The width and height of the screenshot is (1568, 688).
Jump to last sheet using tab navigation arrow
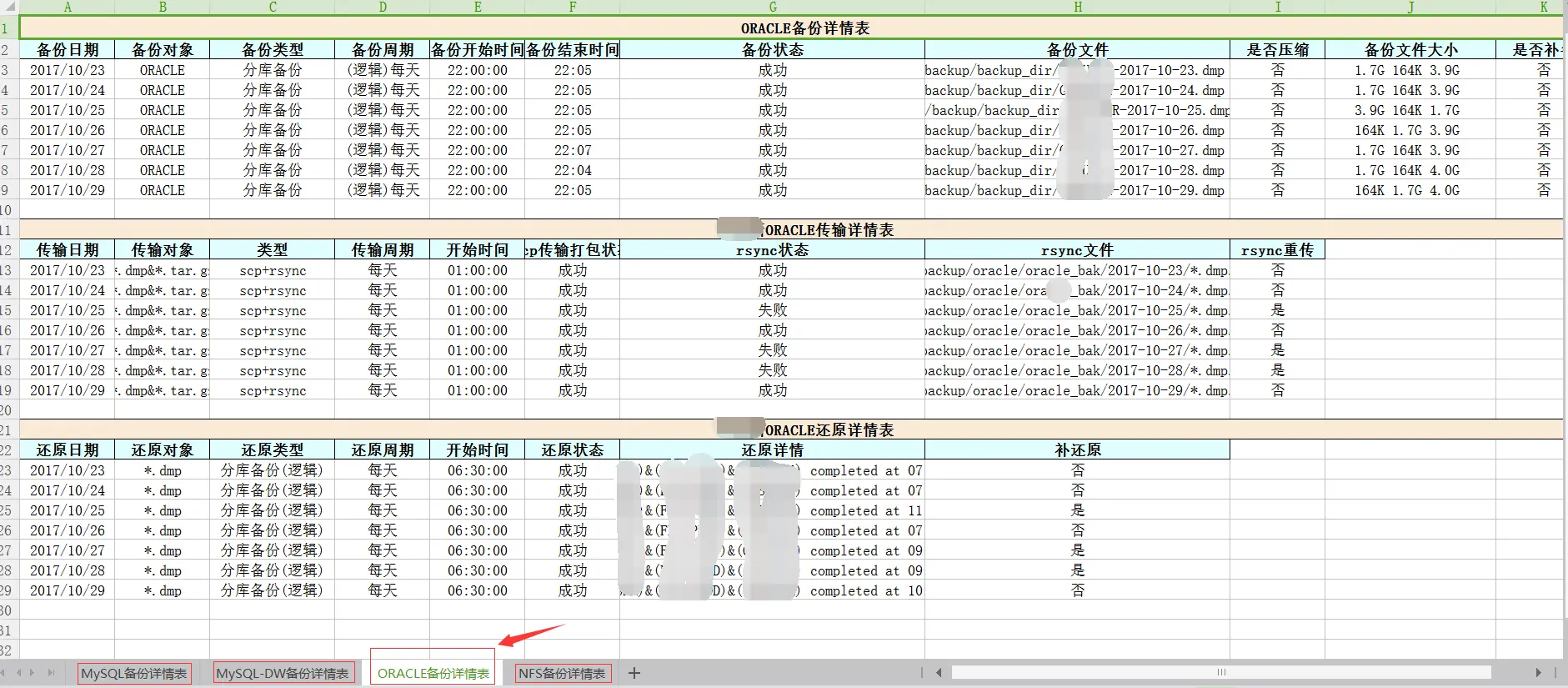(51, 672)
